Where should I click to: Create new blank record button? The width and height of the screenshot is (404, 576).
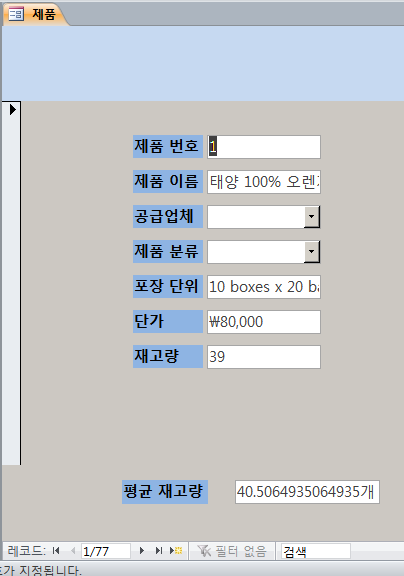[176, 551]
